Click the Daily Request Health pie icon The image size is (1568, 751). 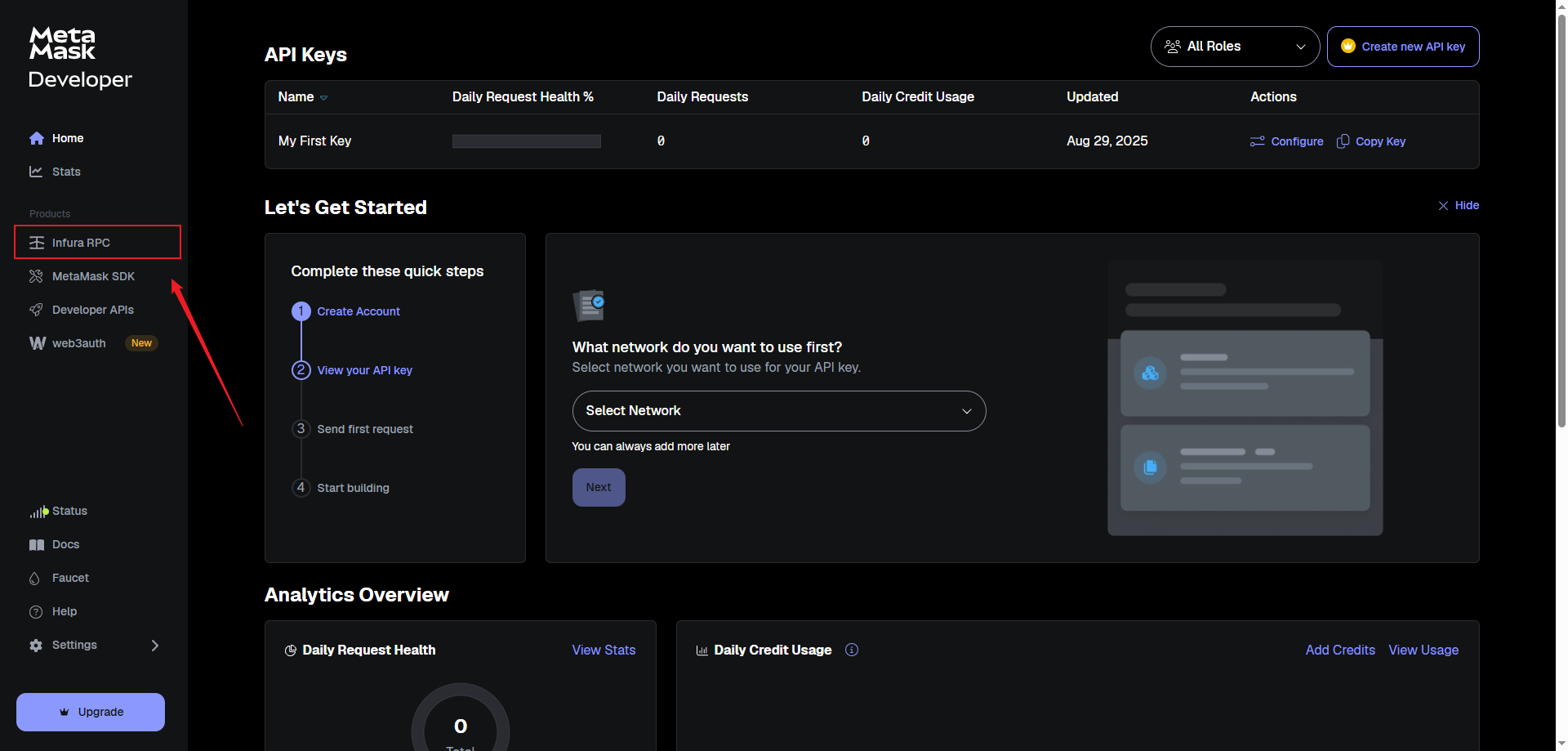coord(290,650)
